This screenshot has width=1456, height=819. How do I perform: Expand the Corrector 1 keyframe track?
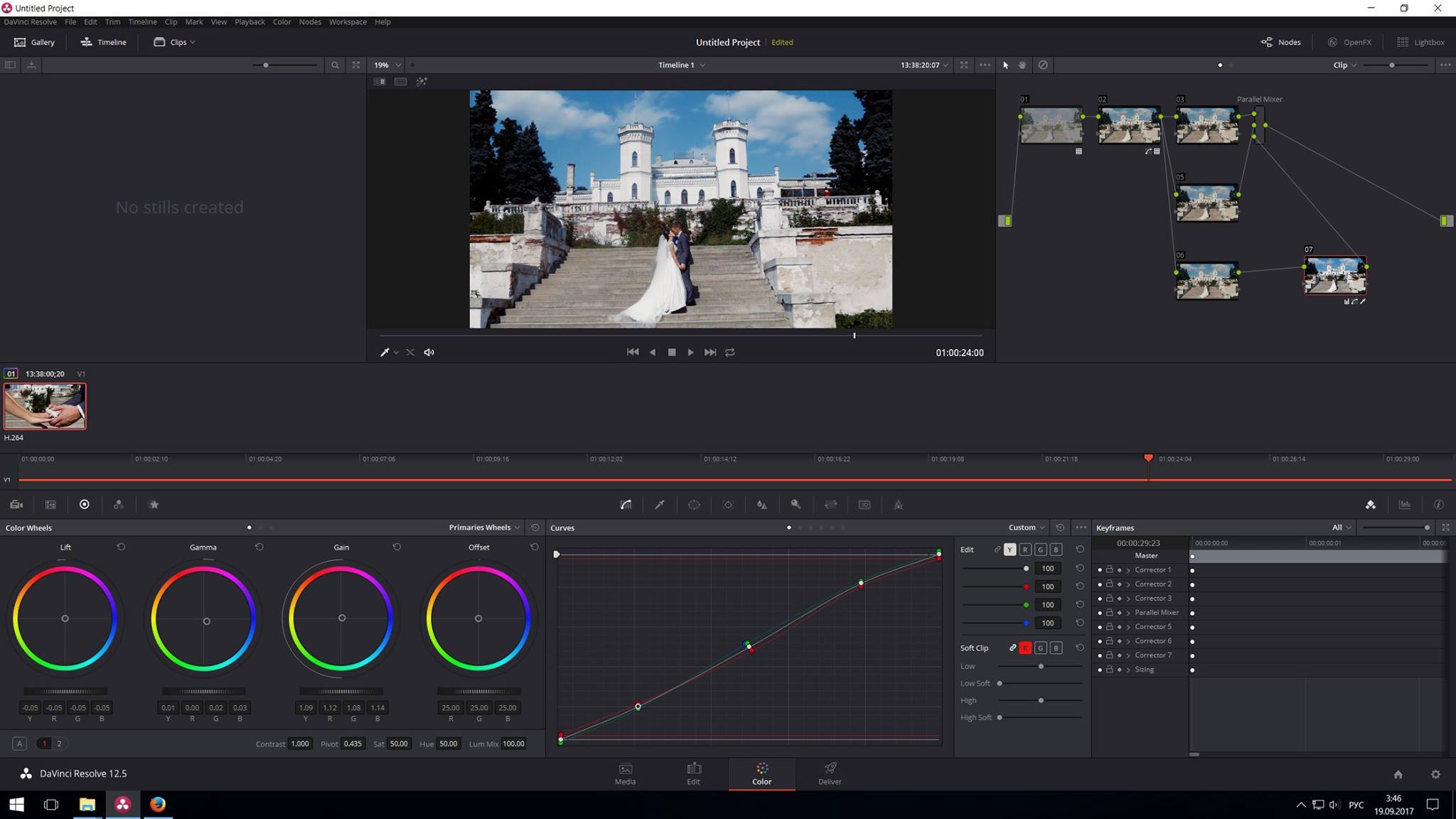(1128, 570)
